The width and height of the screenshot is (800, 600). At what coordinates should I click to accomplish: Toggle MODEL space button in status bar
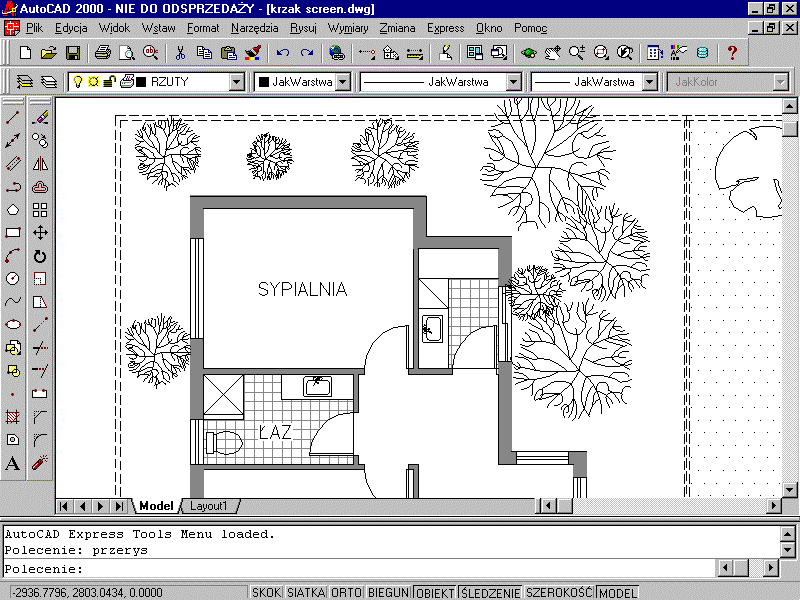(x=617, y=592)
